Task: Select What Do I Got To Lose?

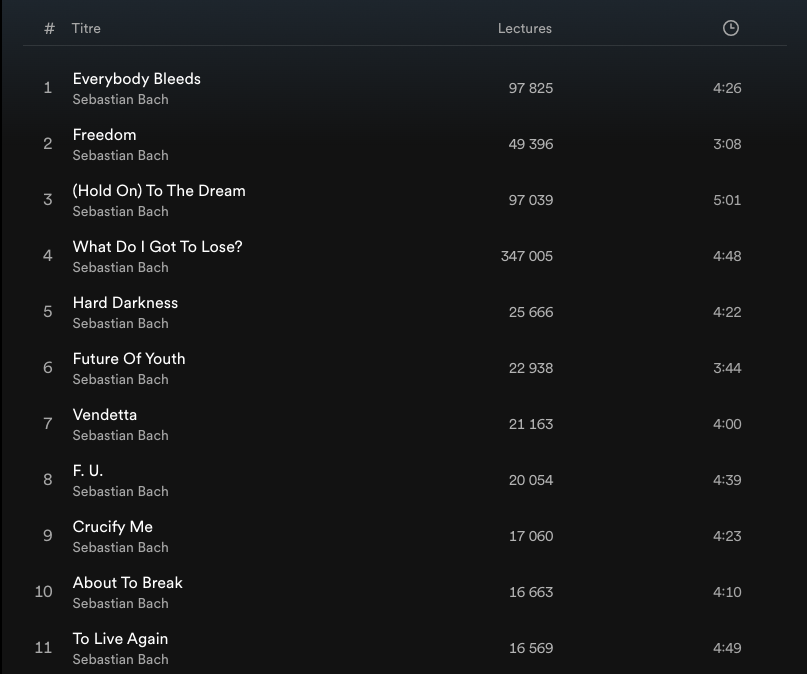Action: pyautogui.click(x=157, y=247)
